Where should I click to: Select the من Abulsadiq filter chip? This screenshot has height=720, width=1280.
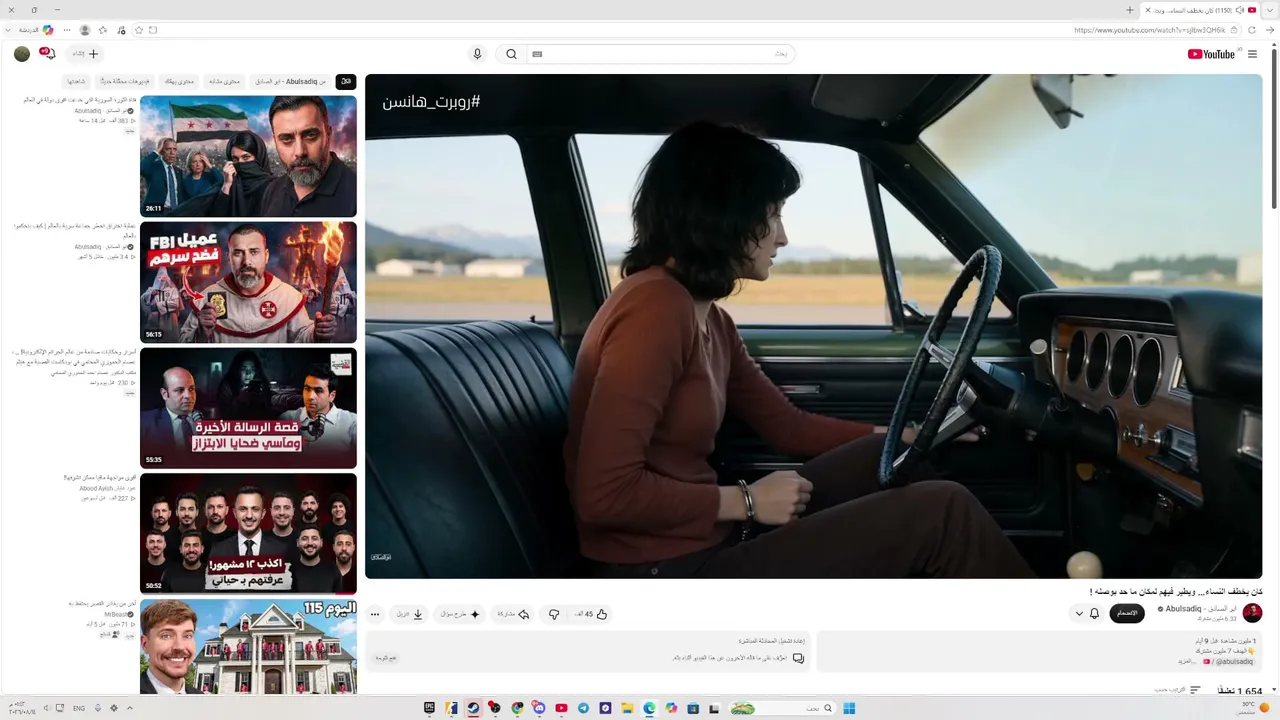tap(291, 81)
